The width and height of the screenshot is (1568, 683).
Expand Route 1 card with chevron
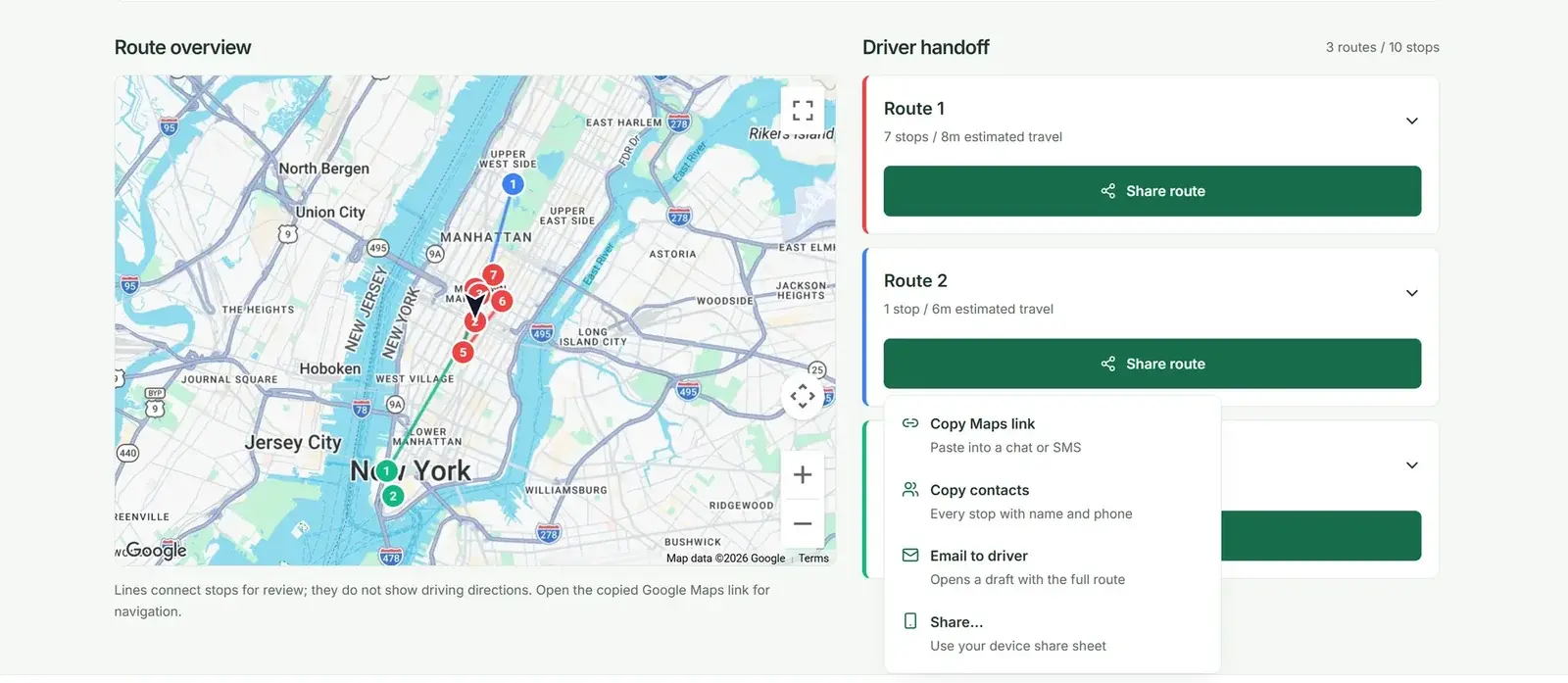(x=1412, y=121)
